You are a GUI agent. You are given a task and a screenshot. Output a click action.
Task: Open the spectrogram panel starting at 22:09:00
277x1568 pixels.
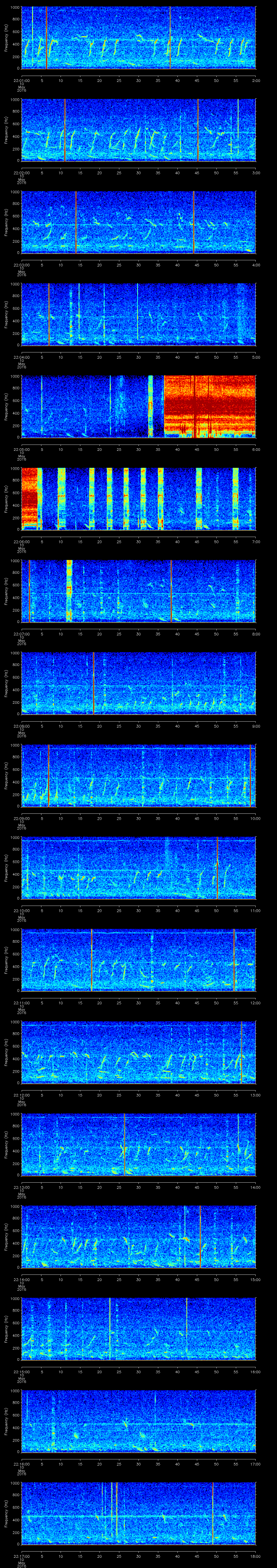tap(138, 775)
